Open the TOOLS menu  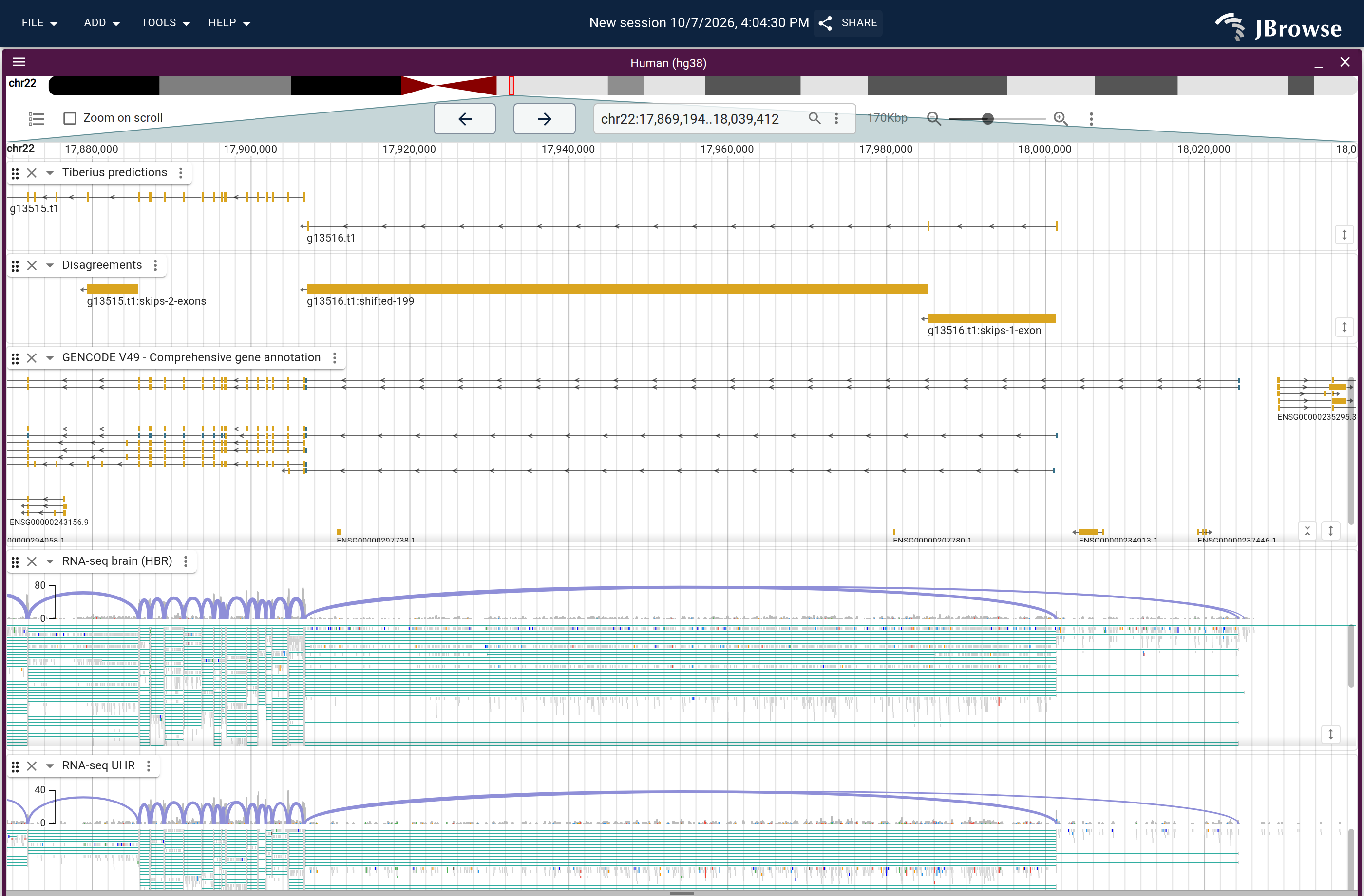(165, 23)
